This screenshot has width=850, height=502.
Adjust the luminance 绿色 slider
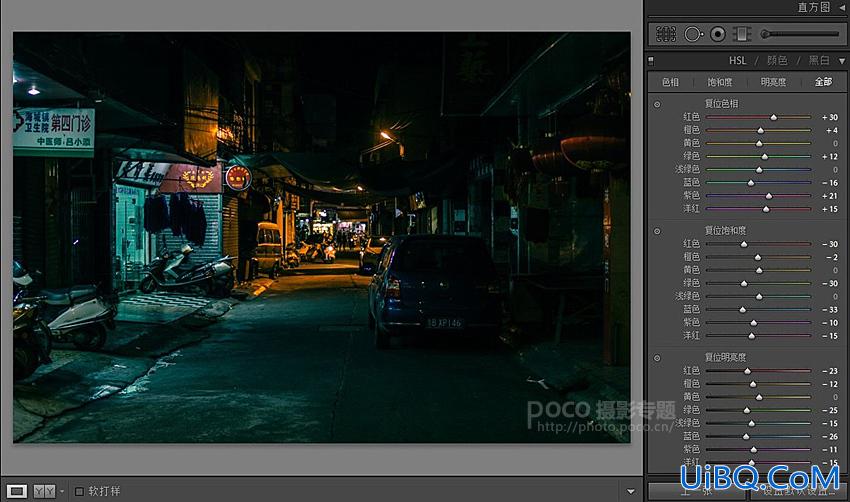(746, 410)
